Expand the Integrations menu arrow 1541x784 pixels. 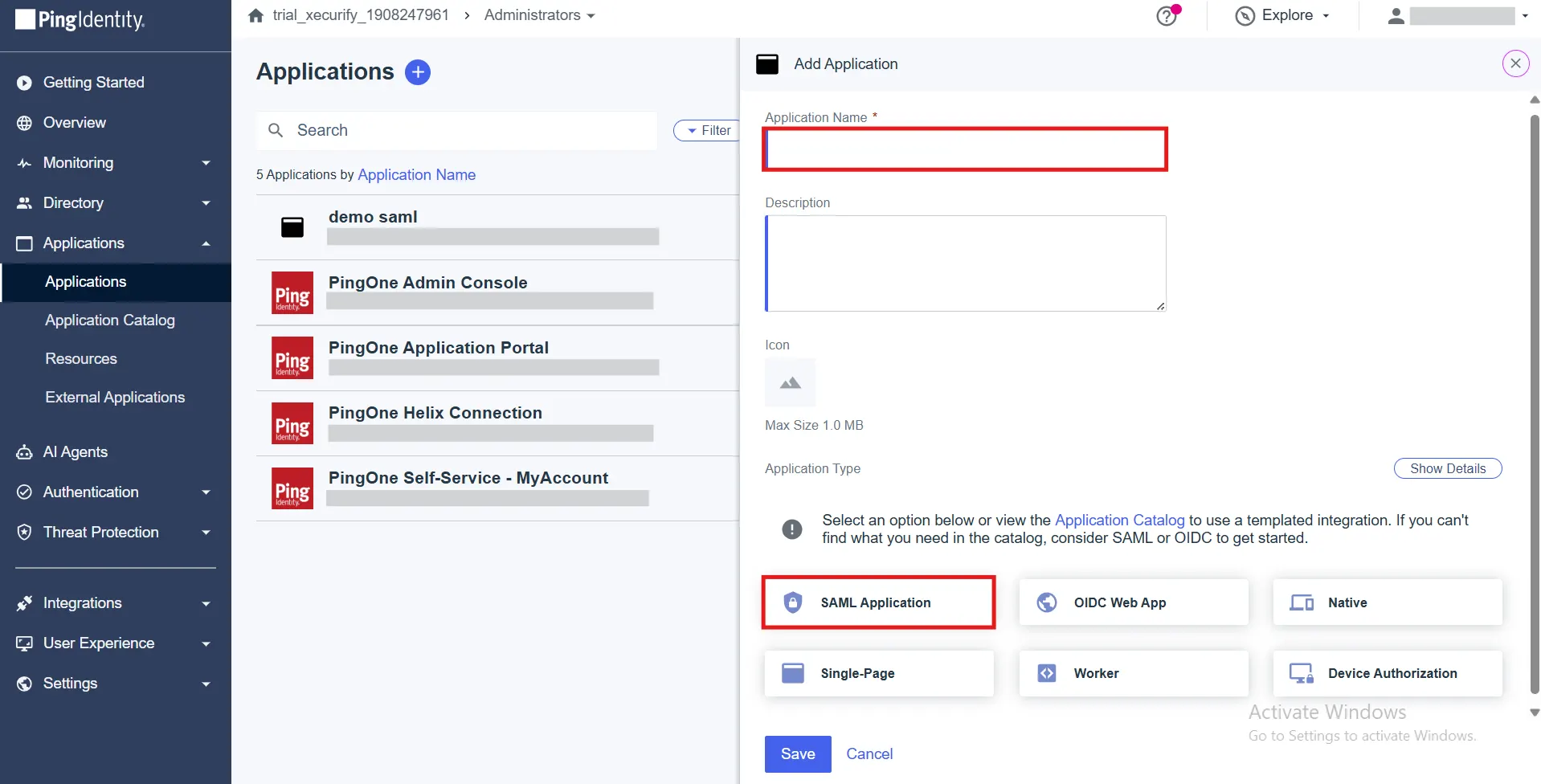pos(206,603)
